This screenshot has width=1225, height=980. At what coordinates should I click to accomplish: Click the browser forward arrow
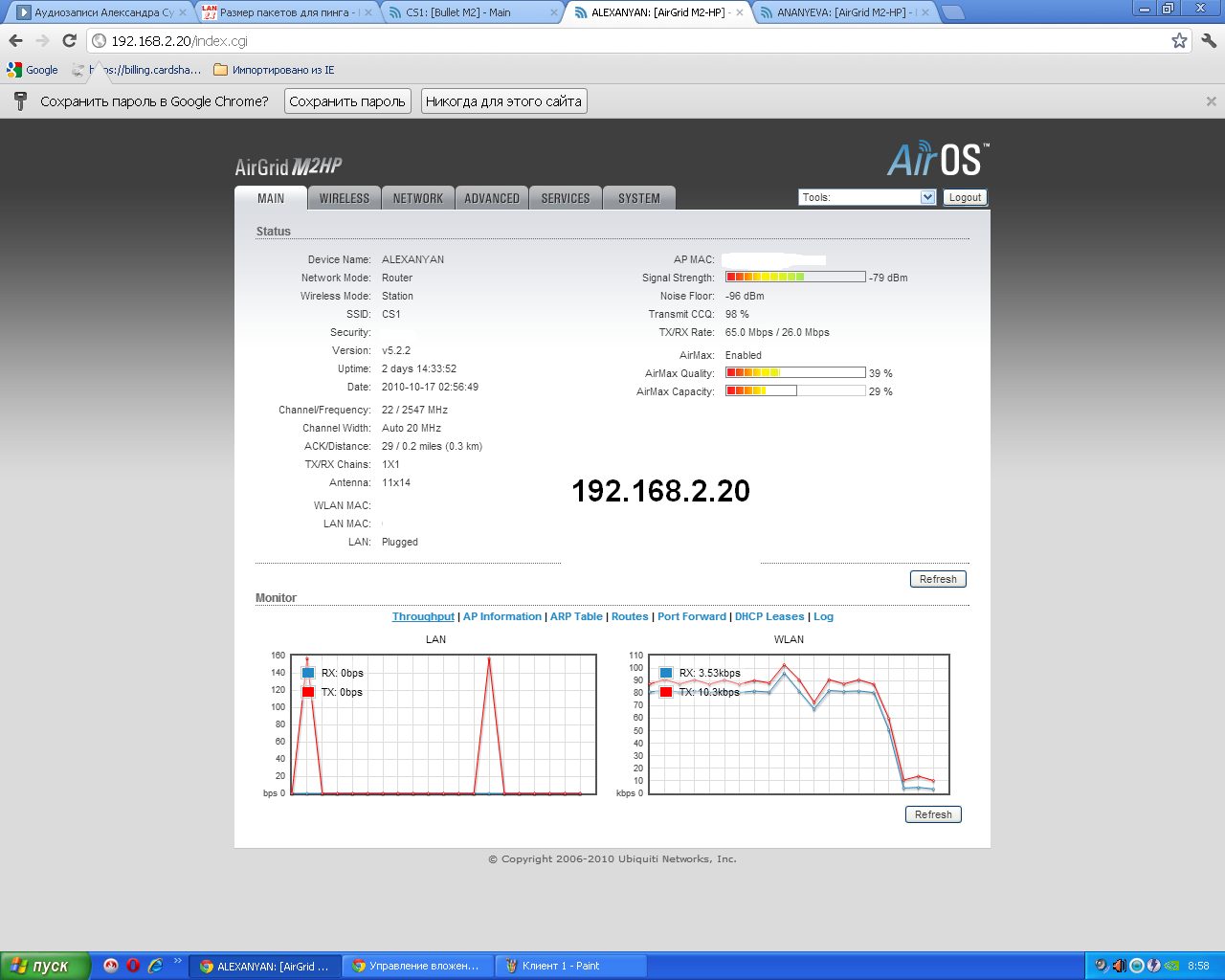(x=42, y=40)
